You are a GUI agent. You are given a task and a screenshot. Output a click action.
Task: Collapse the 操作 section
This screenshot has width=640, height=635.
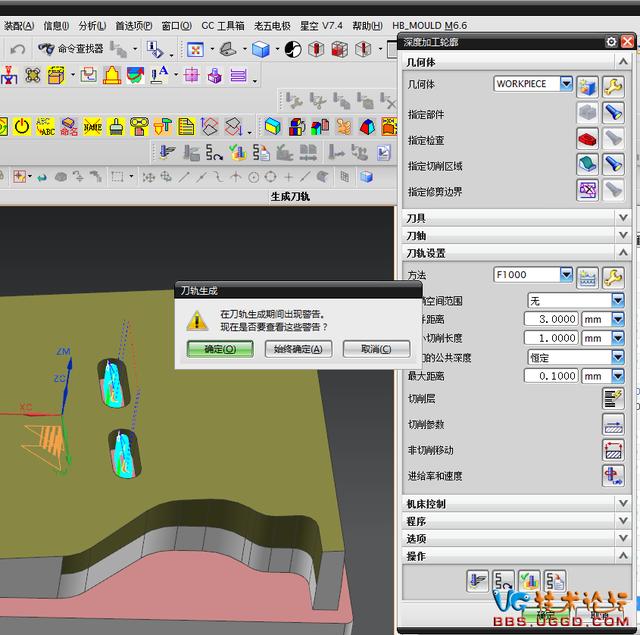pyautogui.click(x=623, y=556)
